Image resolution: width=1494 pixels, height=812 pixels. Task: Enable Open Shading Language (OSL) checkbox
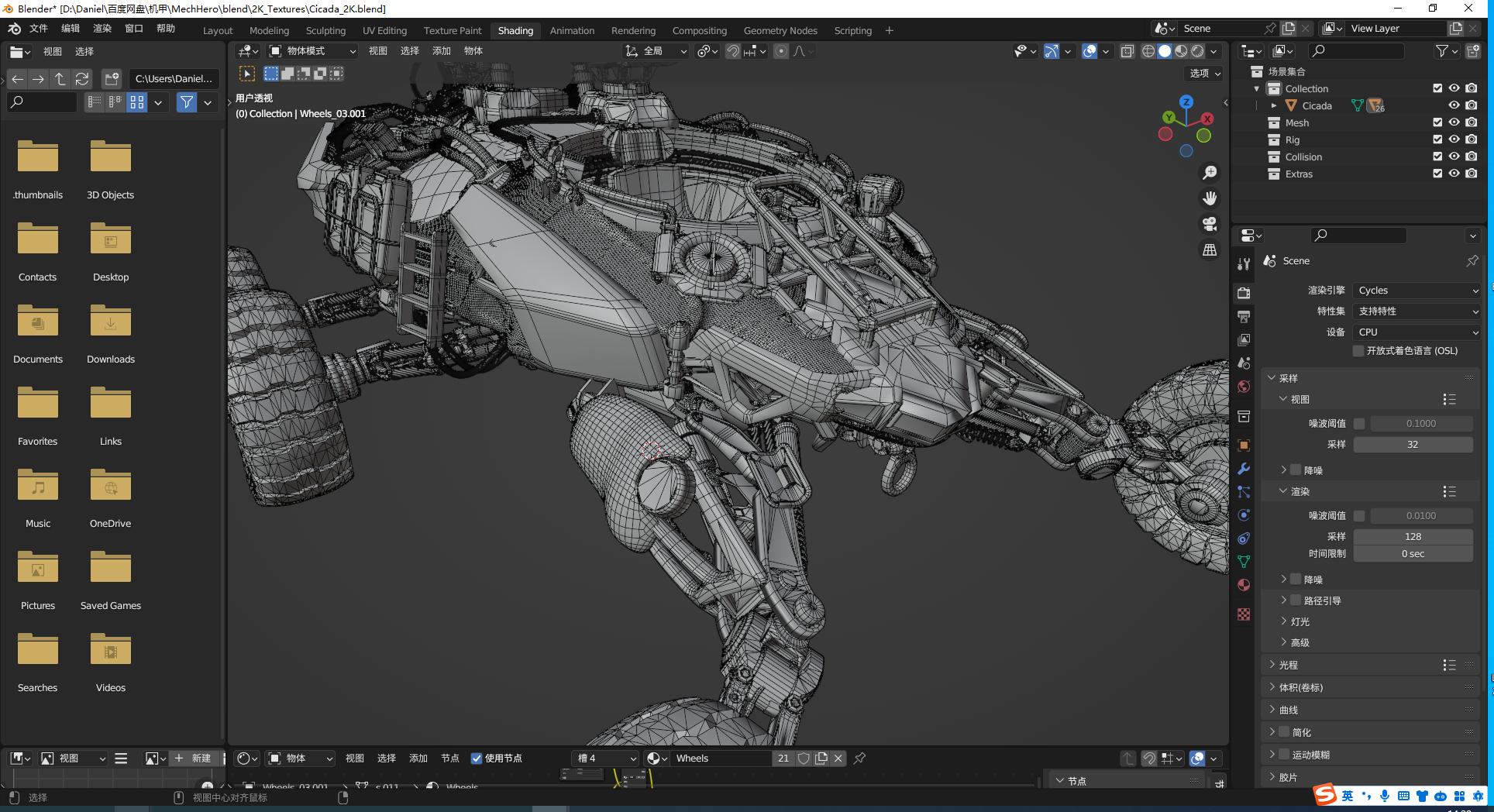coord(1358,351)
